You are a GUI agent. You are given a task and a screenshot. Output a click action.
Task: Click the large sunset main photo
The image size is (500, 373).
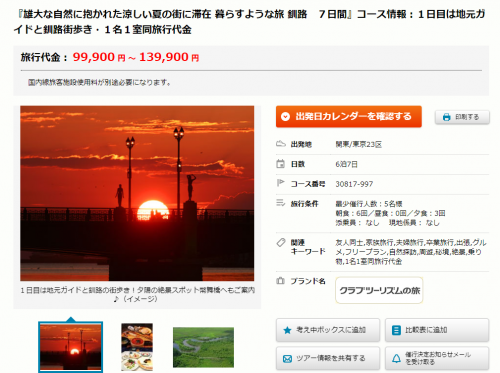click(137, 193)
